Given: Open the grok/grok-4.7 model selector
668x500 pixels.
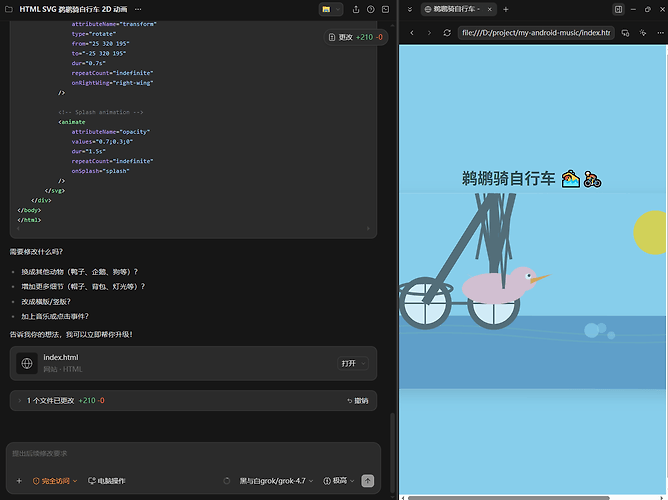Looking at the screenshot, I should [276, 481].
